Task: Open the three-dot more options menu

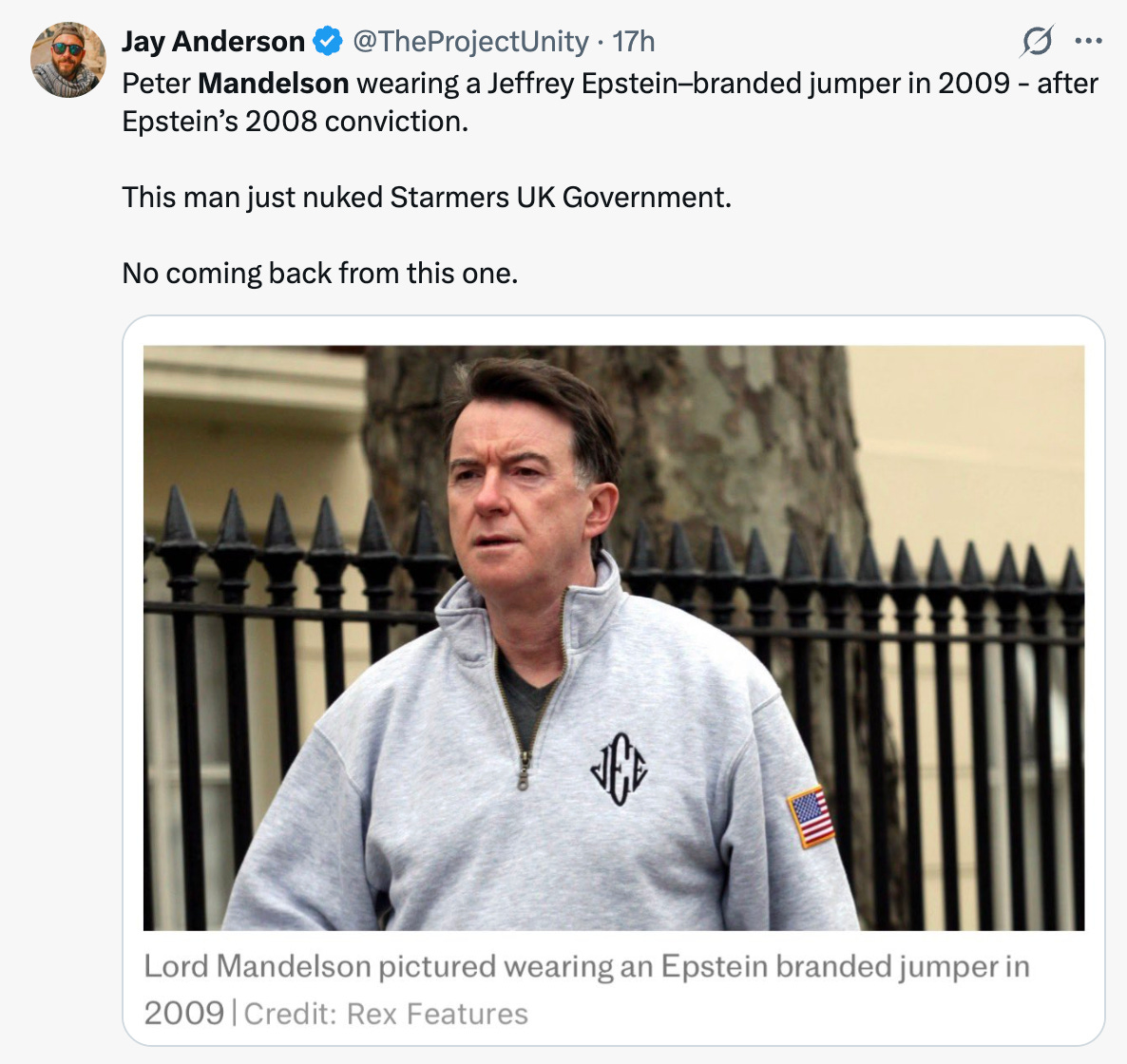Action: (1088, 41)
